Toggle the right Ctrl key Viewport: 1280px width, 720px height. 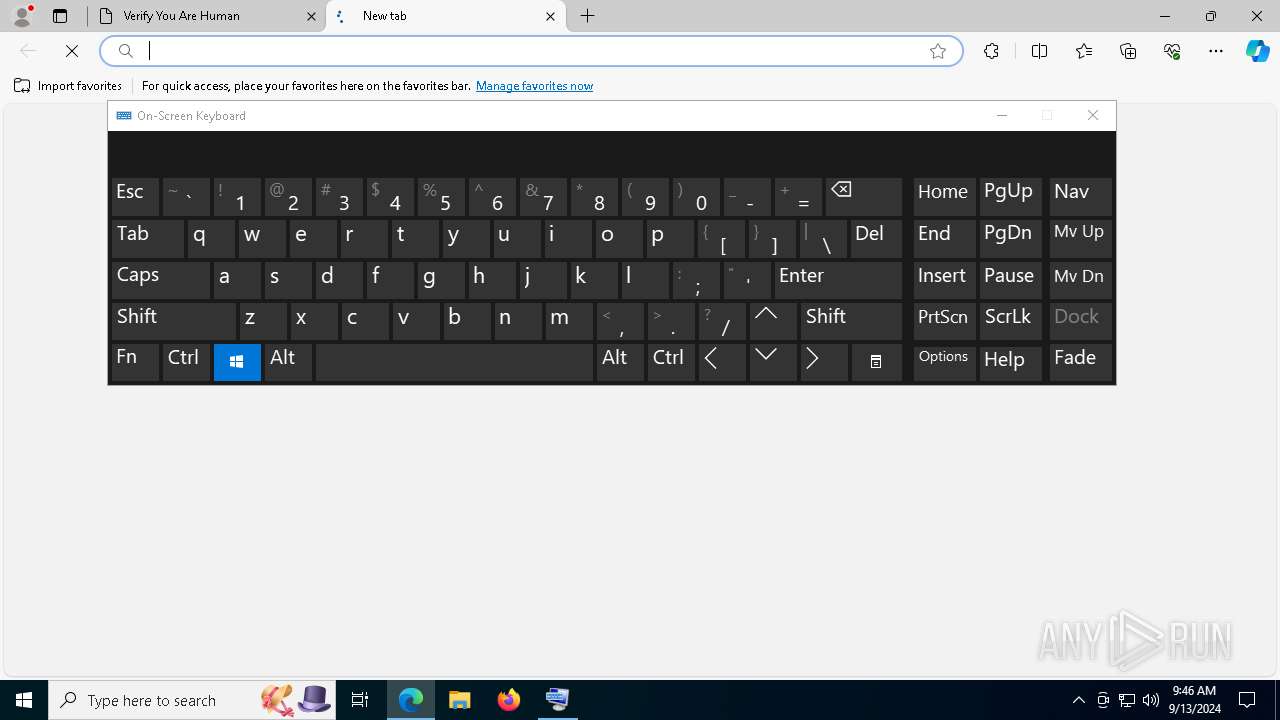671,362
